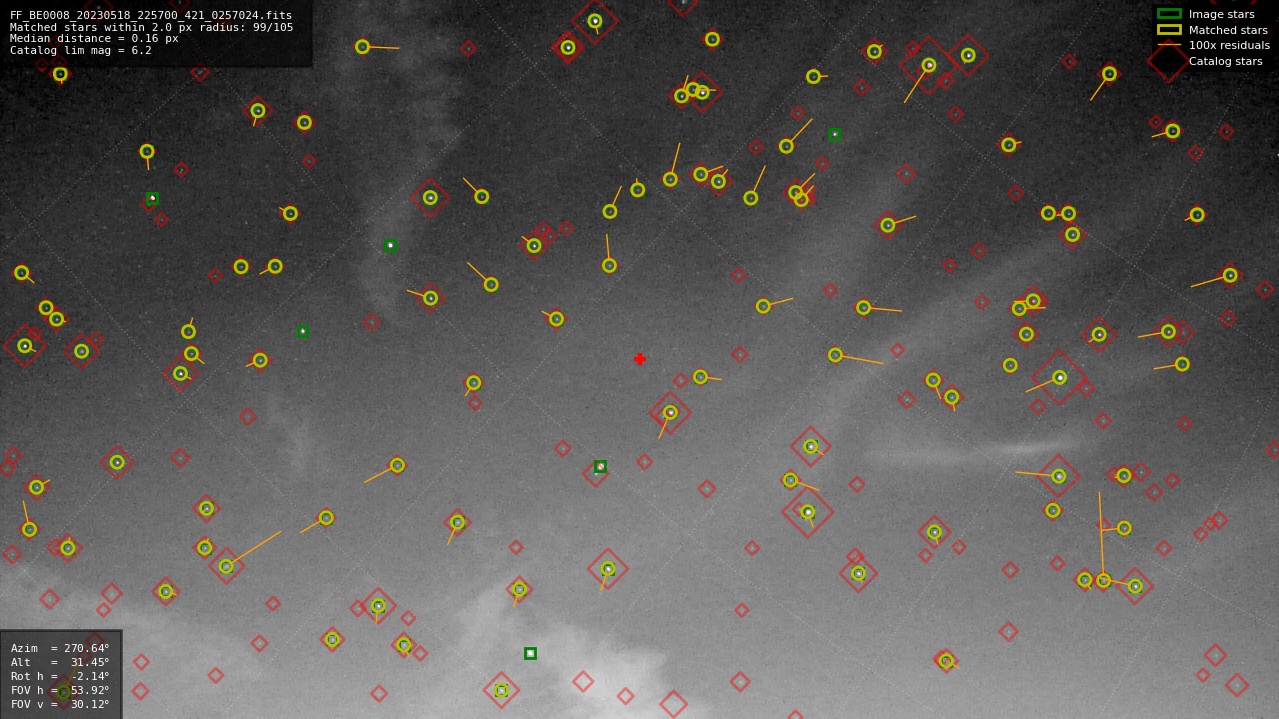Viewport: 1279px width, 719px height.
Task: Click the 'FOV v = 30.12°' value
Action: click(60, 704)
